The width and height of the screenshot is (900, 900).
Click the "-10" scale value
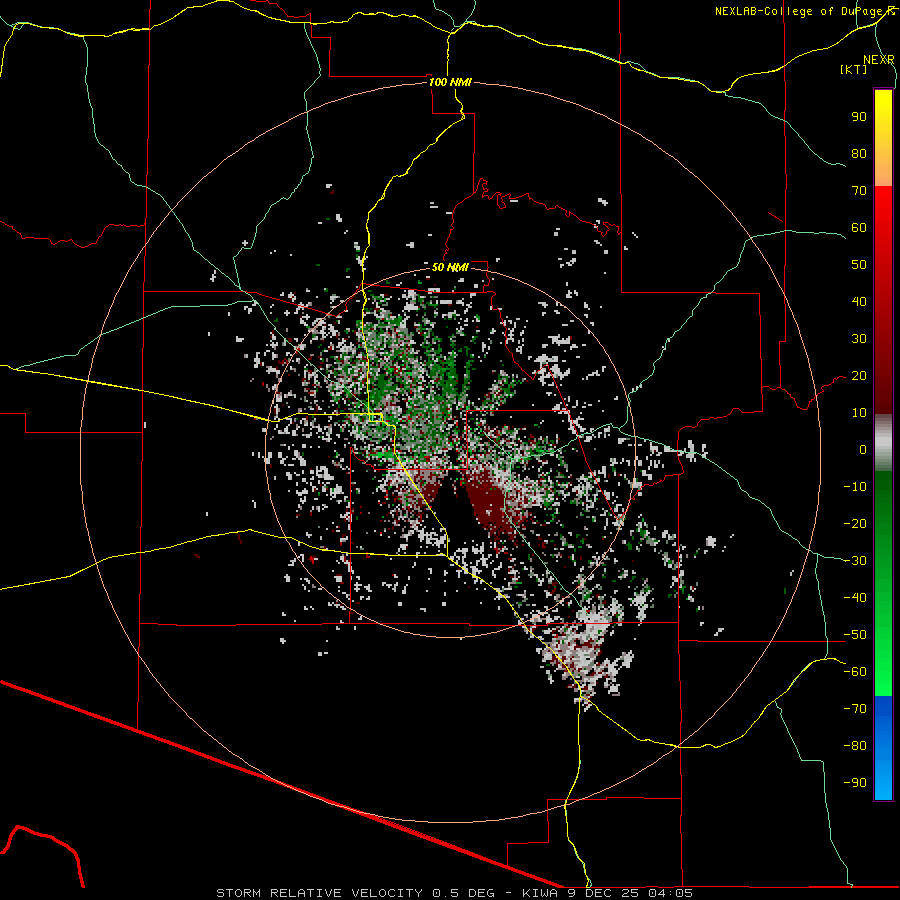click(x=855, y=487)
